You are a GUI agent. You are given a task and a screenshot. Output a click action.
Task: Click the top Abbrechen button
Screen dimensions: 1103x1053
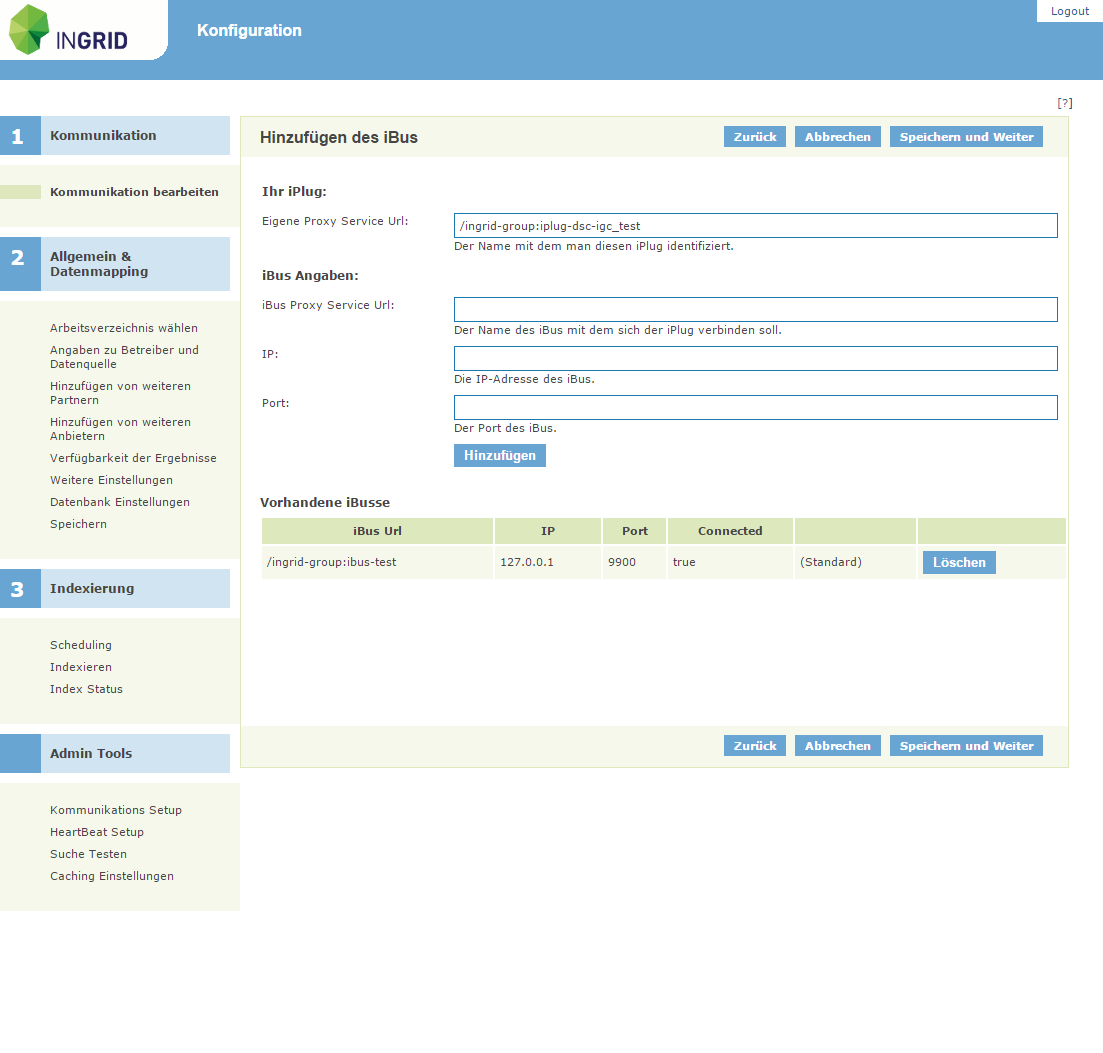(837, 137)
